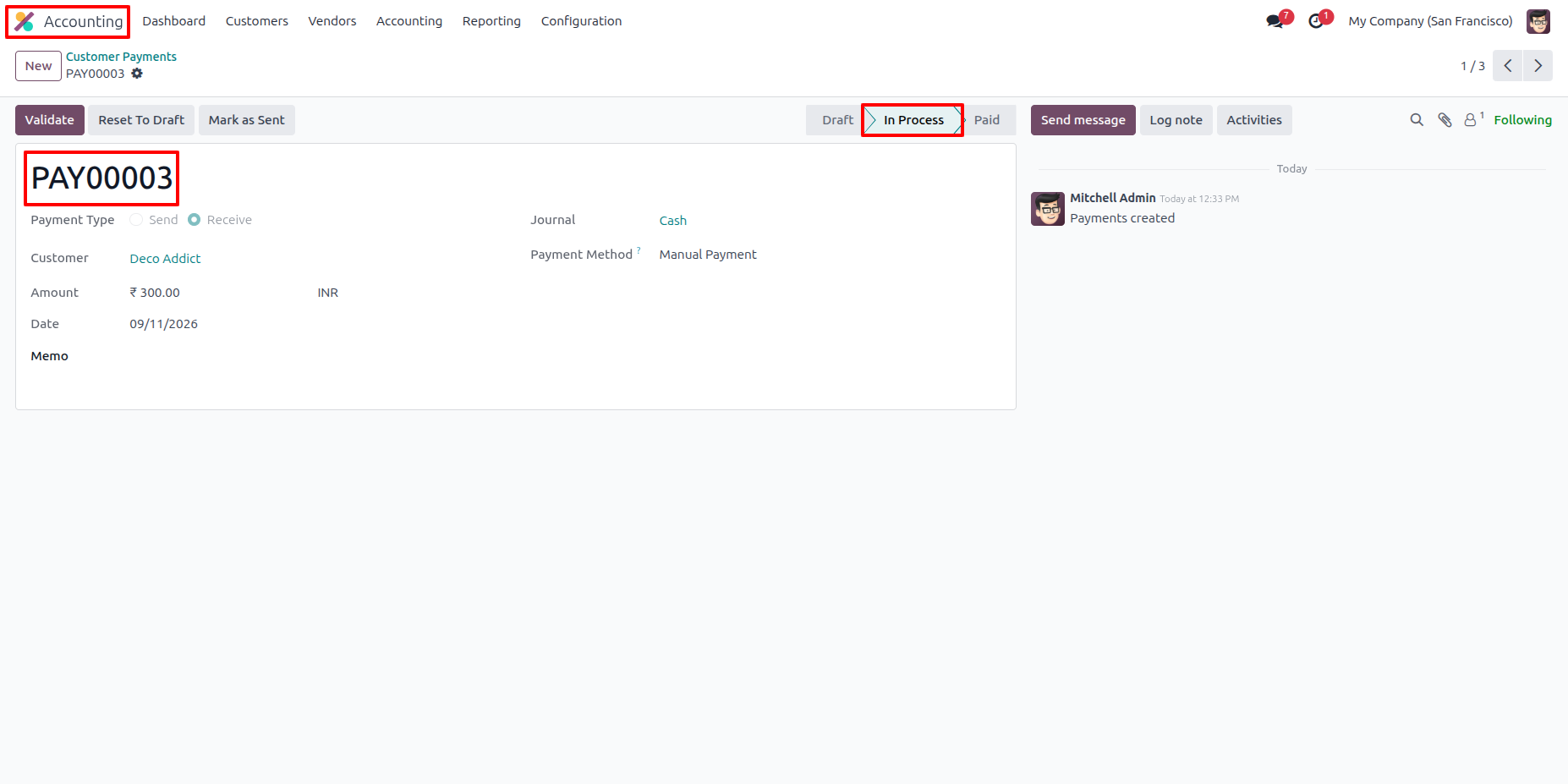Expand the Customers menu
Viewport: 1568px width, 784px height.
tap(257, 21)
